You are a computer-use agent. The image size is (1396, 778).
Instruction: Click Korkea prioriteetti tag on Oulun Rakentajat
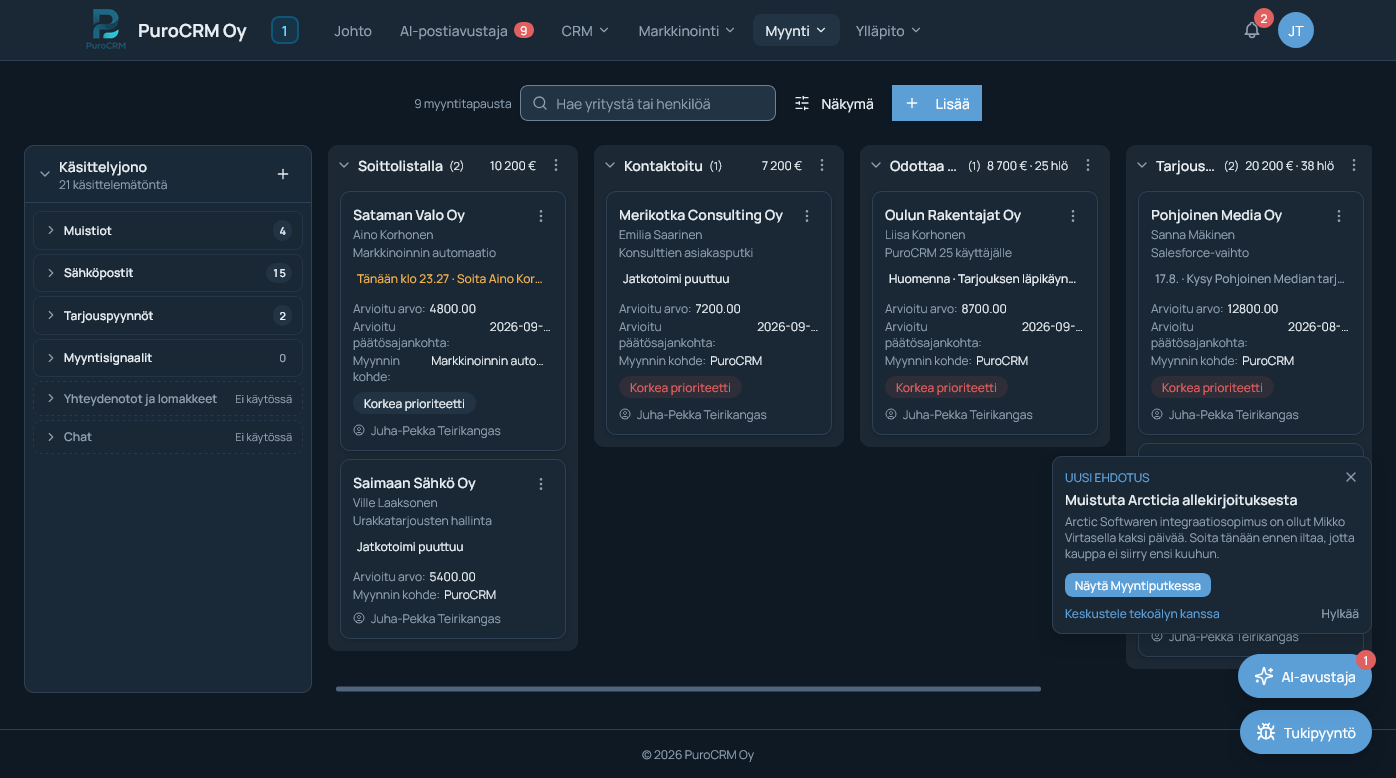pyautogui.click(x=946, y=387)
